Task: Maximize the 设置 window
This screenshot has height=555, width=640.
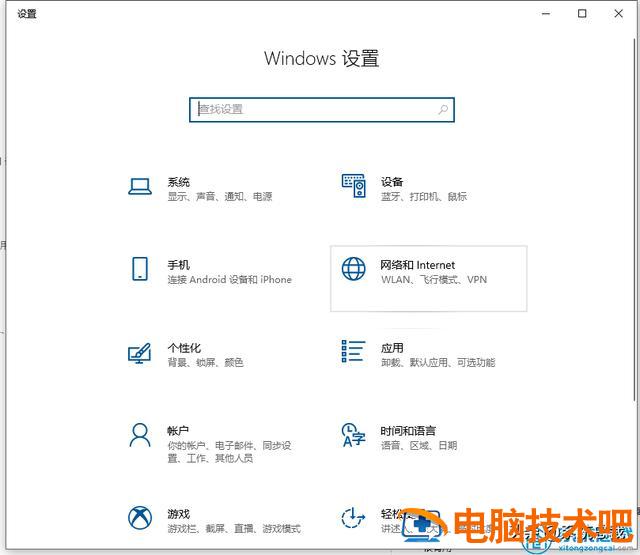Action: 582,14
